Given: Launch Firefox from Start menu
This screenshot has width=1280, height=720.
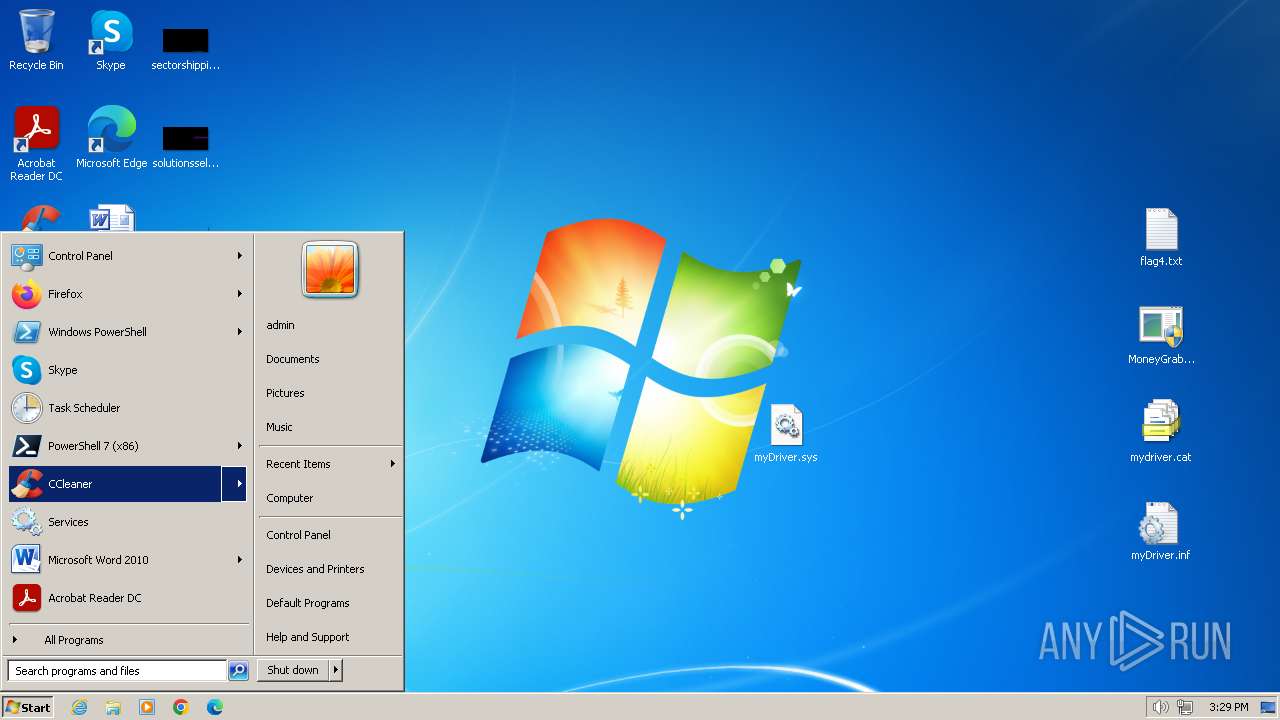Looking at the screenshot, I should pos(117,294).
